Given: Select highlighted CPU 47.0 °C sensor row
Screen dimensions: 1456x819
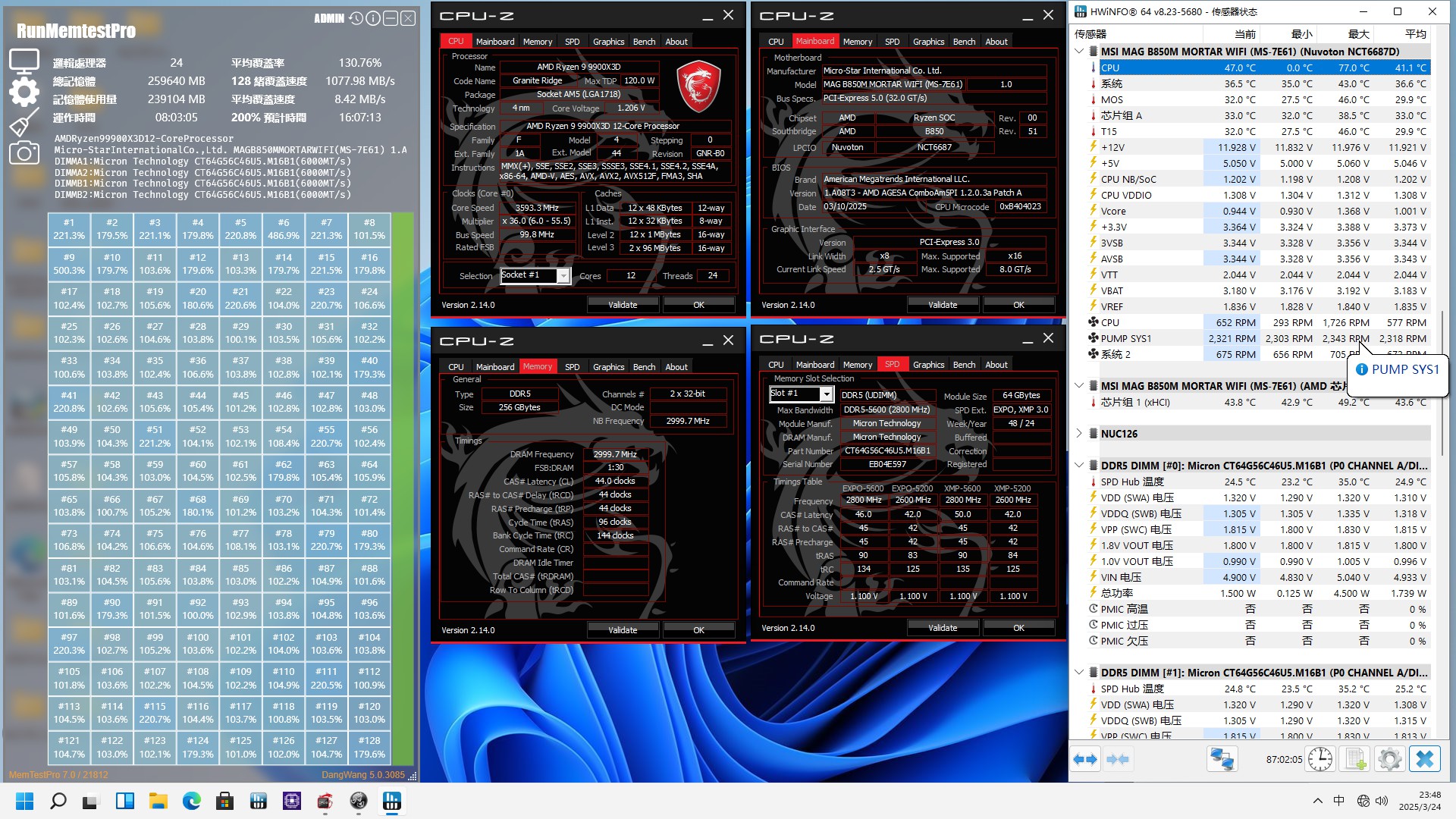Looking at the screenshot, I should pyautogui.click(x=1260, y=67).
